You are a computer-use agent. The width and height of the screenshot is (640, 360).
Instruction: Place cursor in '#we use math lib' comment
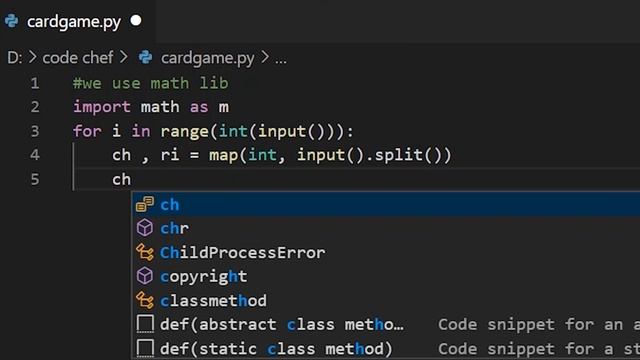click(151, 84)
